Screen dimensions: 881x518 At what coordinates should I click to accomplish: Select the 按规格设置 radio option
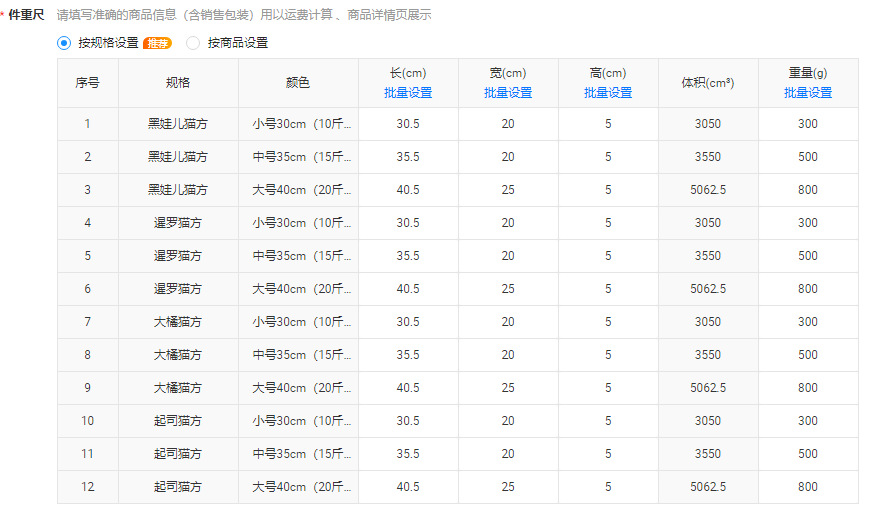(64, 43)
